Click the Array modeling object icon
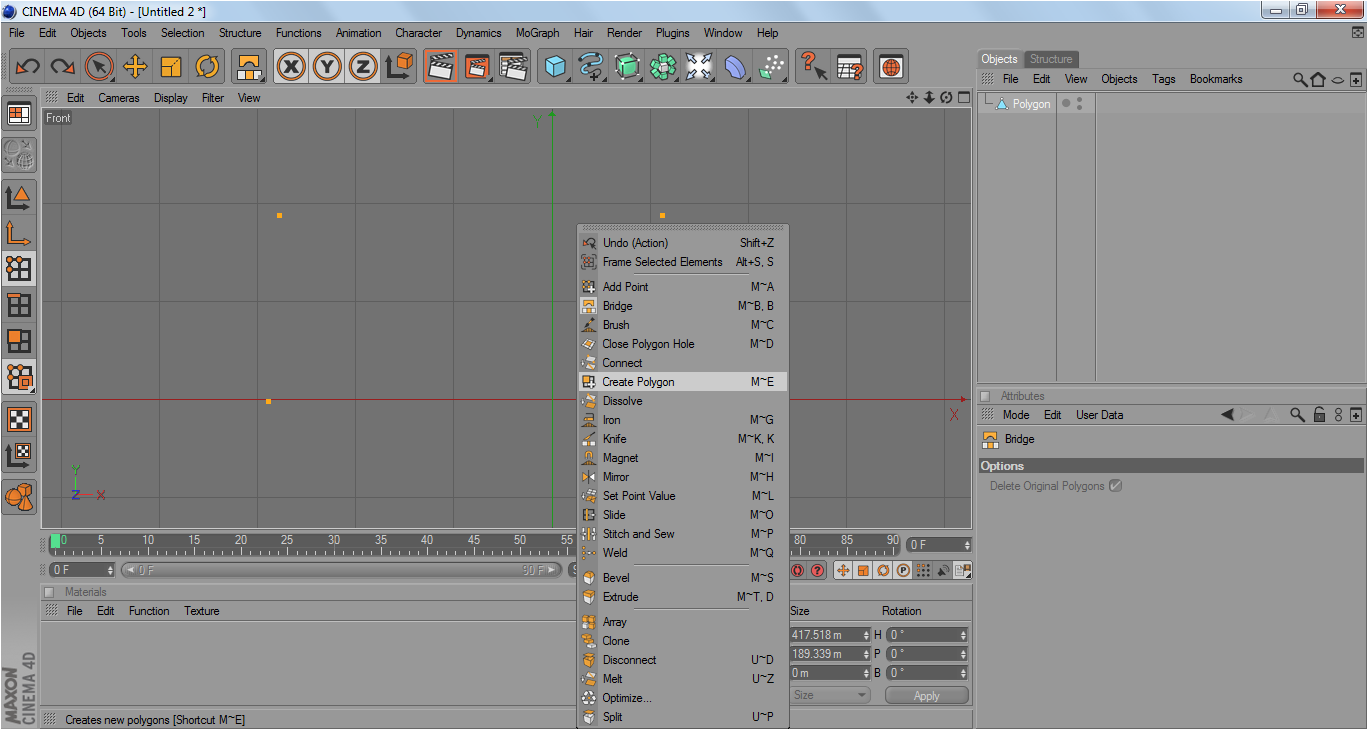1368x729 pixels. pos(663,67)
